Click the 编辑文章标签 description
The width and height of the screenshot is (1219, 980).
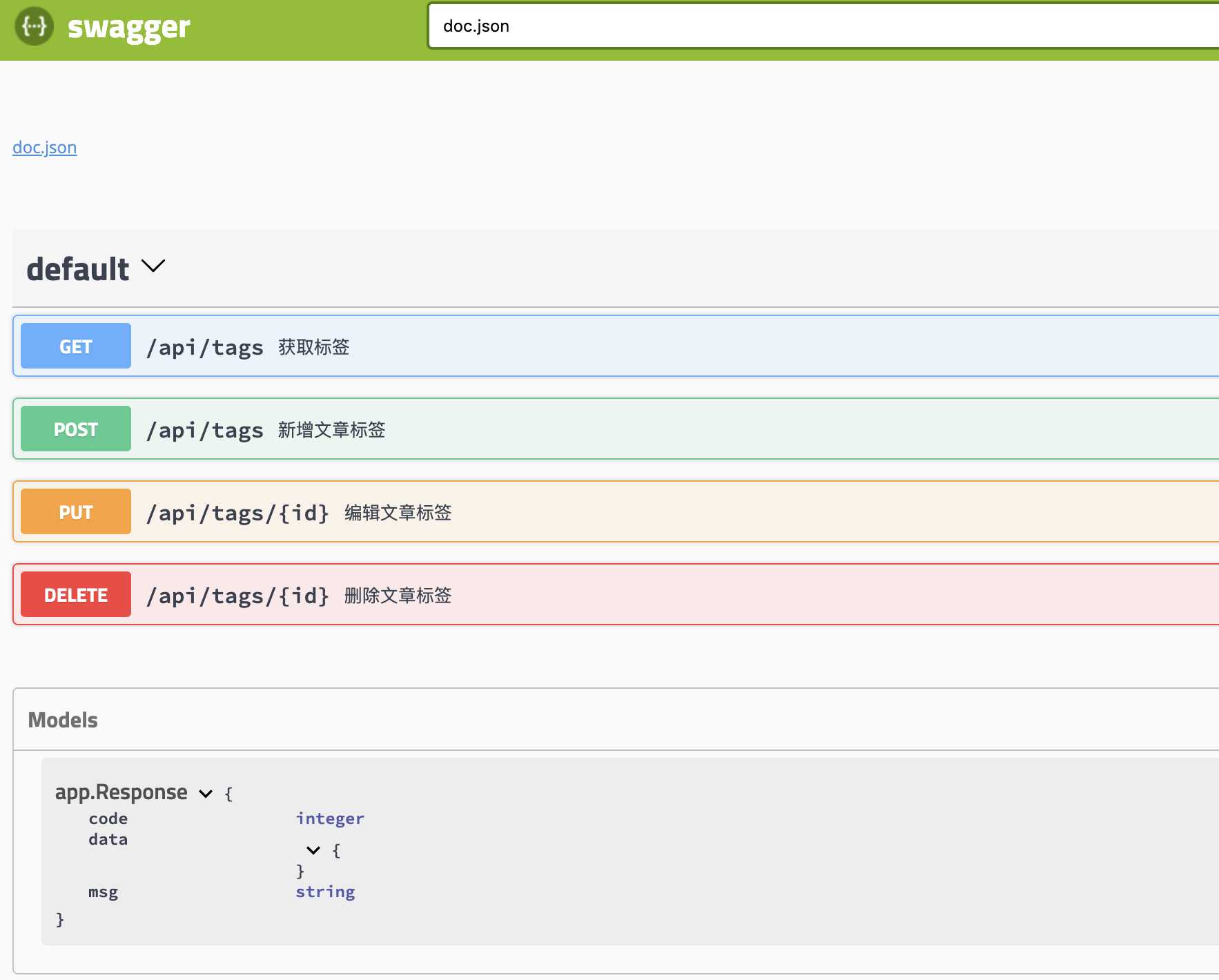coord(398,513)
